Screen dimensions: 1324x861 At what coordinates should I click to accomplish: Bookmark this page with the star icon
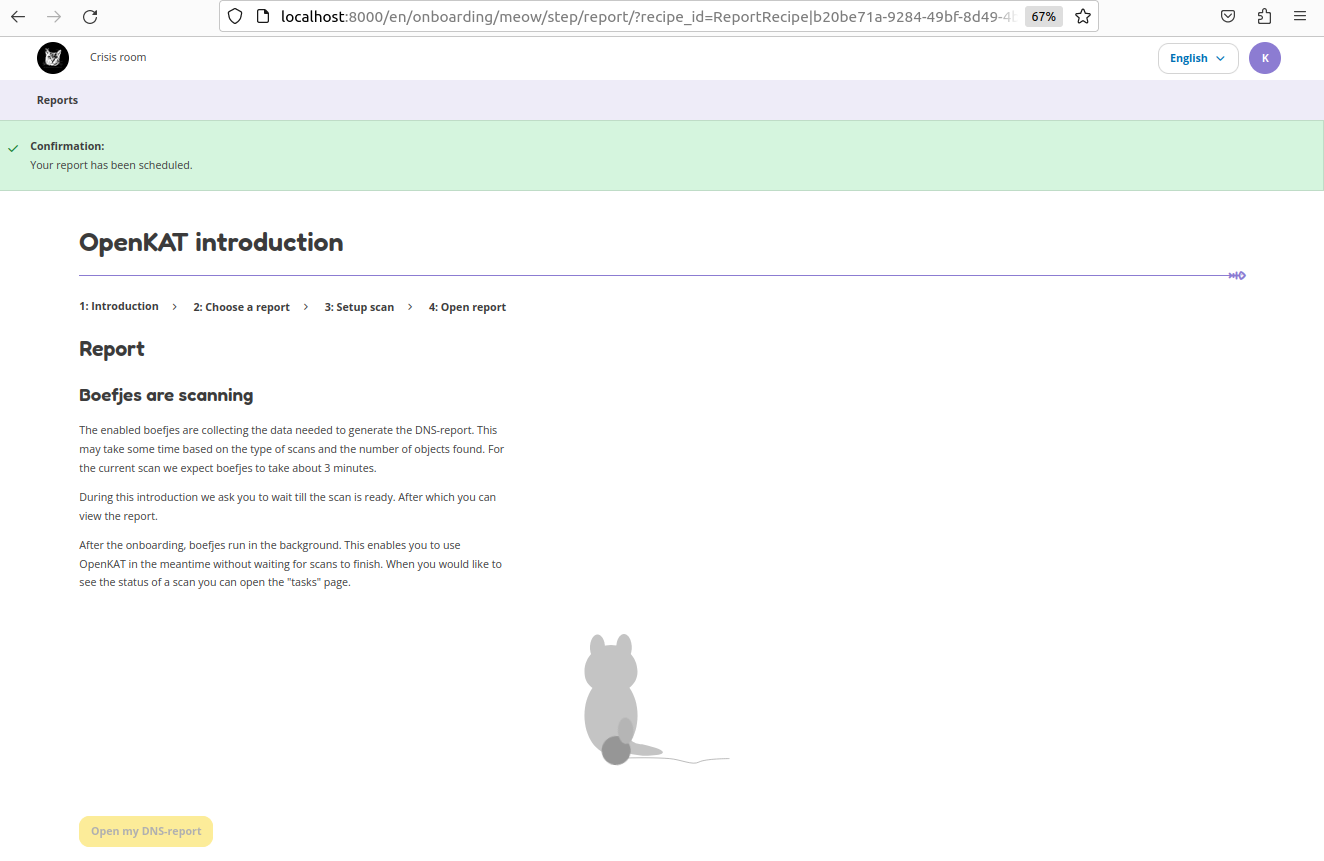tap(1082, 16)
